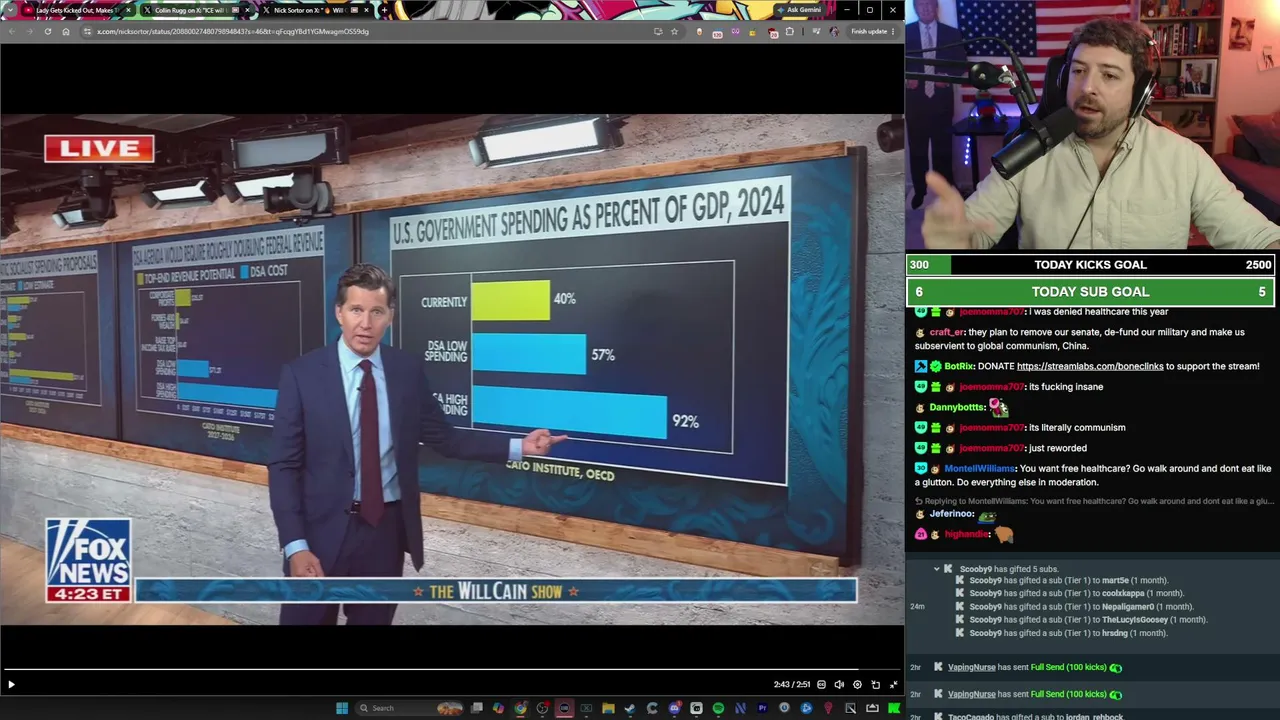Play the Fox News video
The image size is (1280, 720).
(11, 685)
